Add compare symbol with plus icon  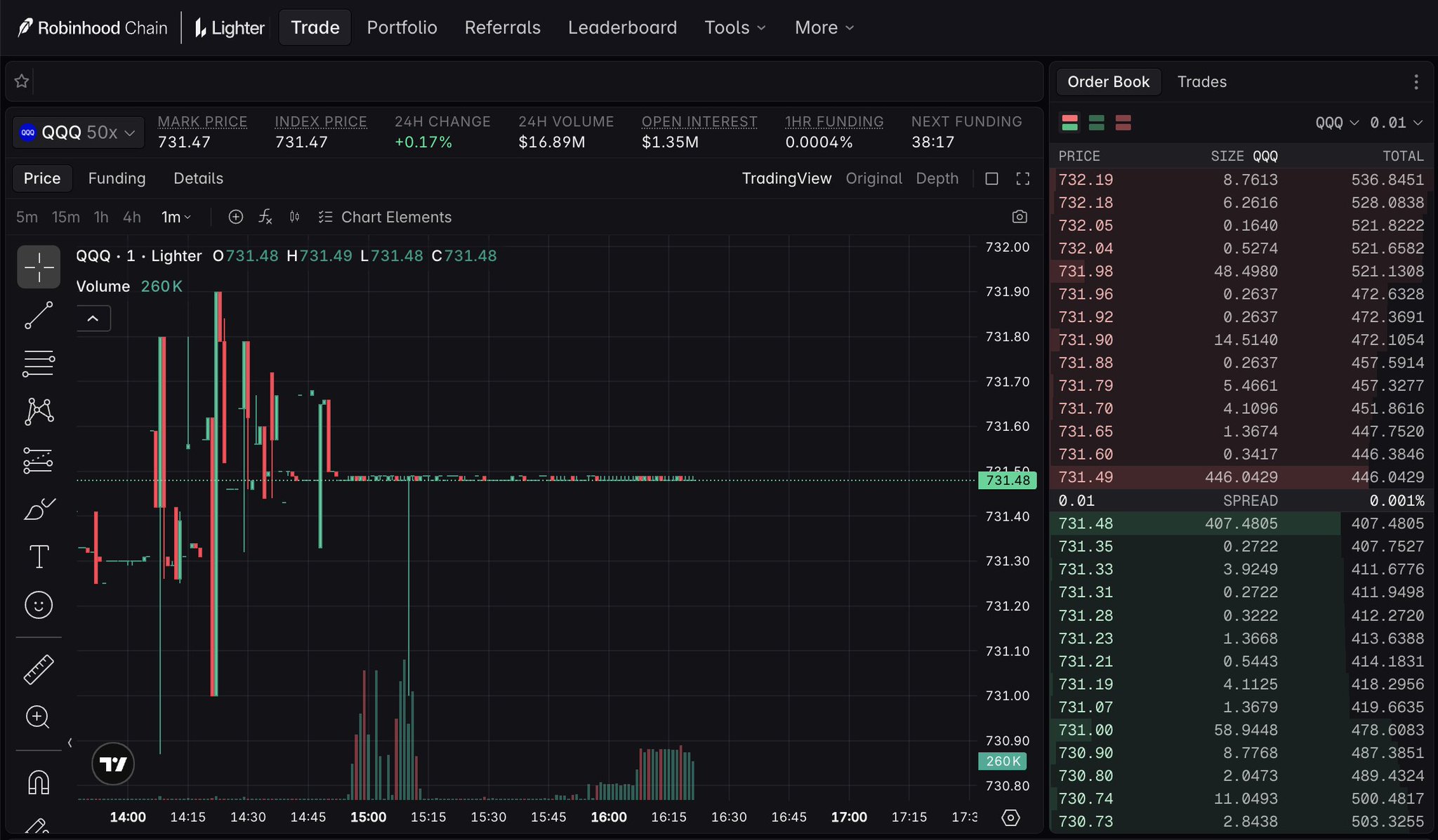[x=236, y=217]
